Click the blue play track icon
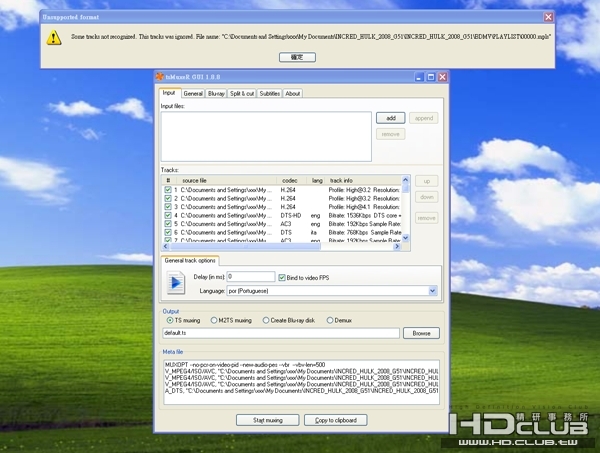 click(x=176, y=283)
